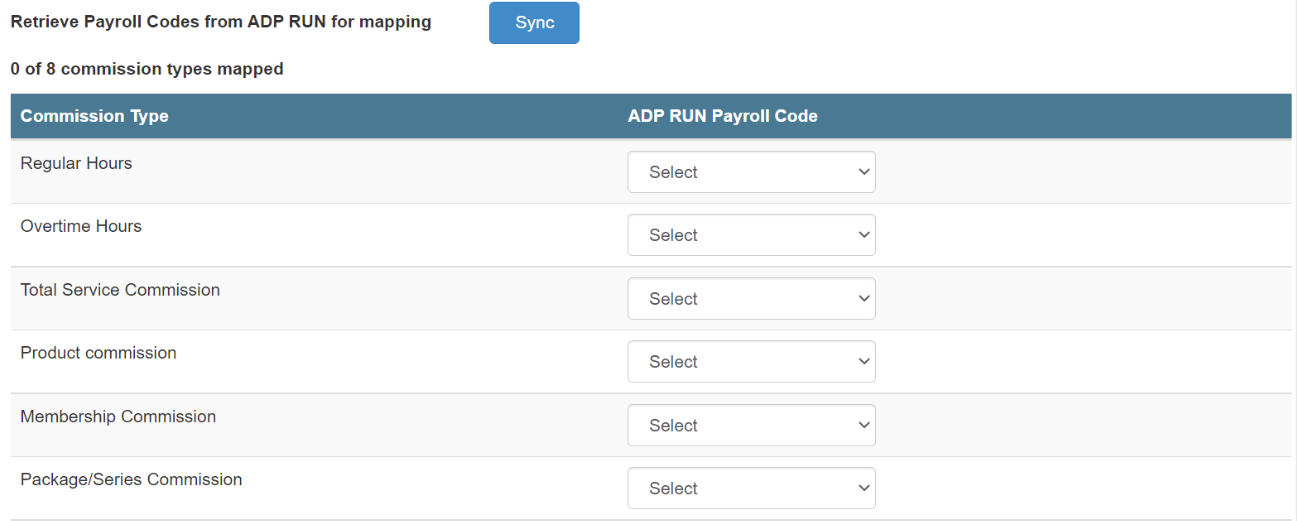Click the ADP RUN Payroll Code header
This screenshot has width=1297, height=521.
click(722, 116)
